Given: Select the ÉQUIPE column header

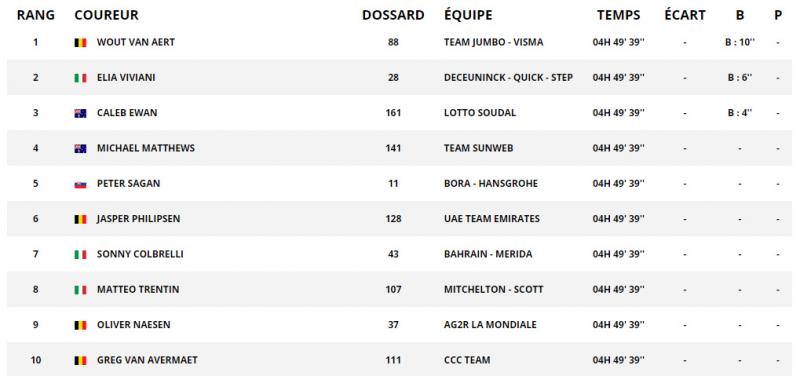Looking at the screenshot, I should click(x=468, y=15).
